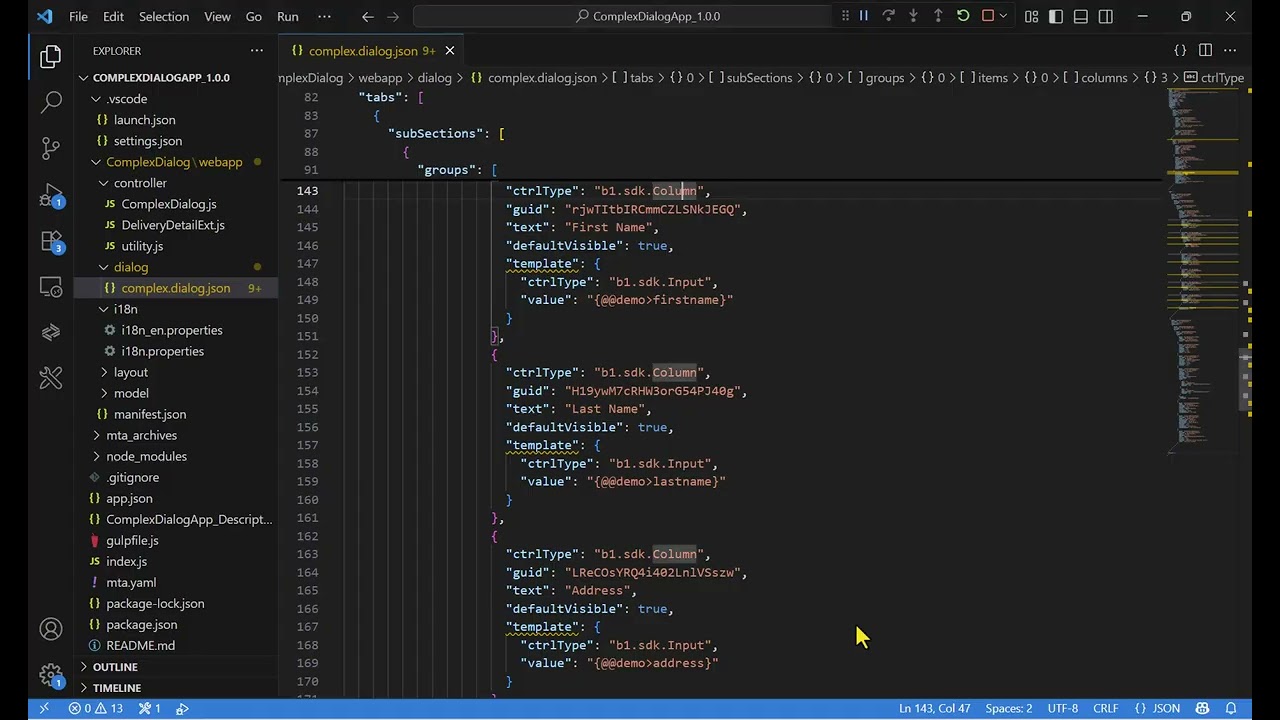Expand the TIMELINE section

(x=176, y=688)
